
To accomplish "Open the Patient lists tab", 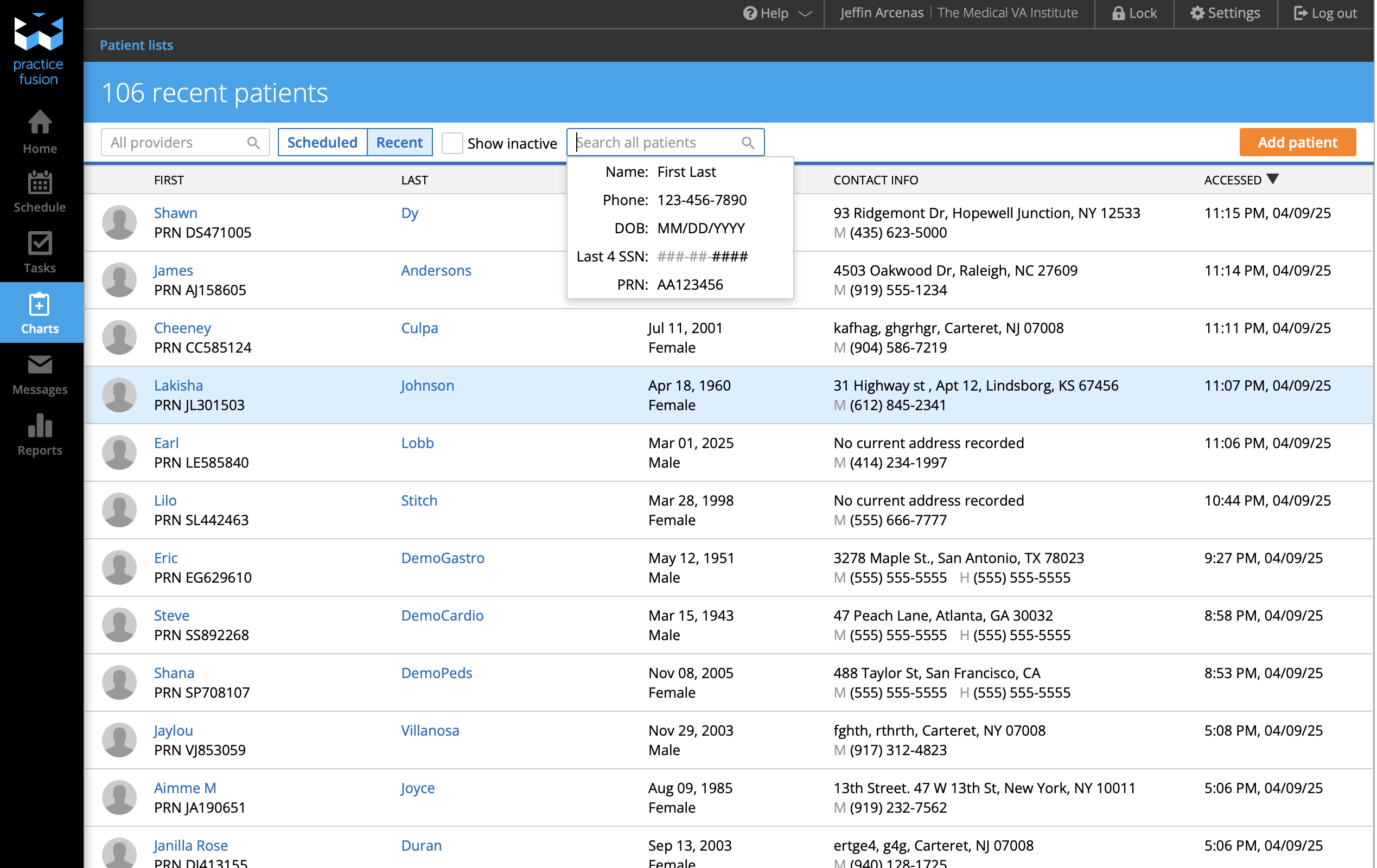I will [x=136, y=45].
